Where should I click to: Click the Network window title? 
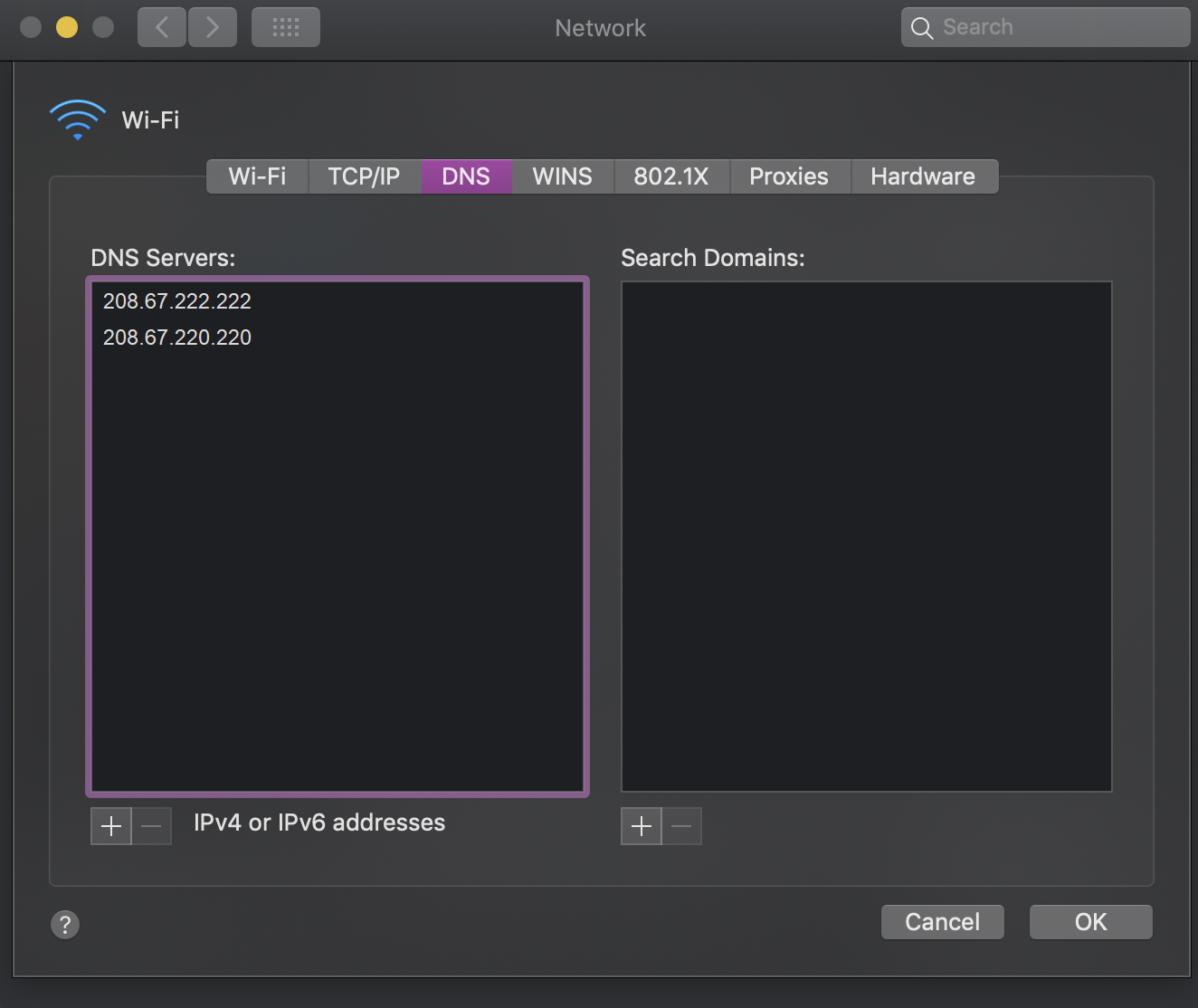(x=601, y=28)
